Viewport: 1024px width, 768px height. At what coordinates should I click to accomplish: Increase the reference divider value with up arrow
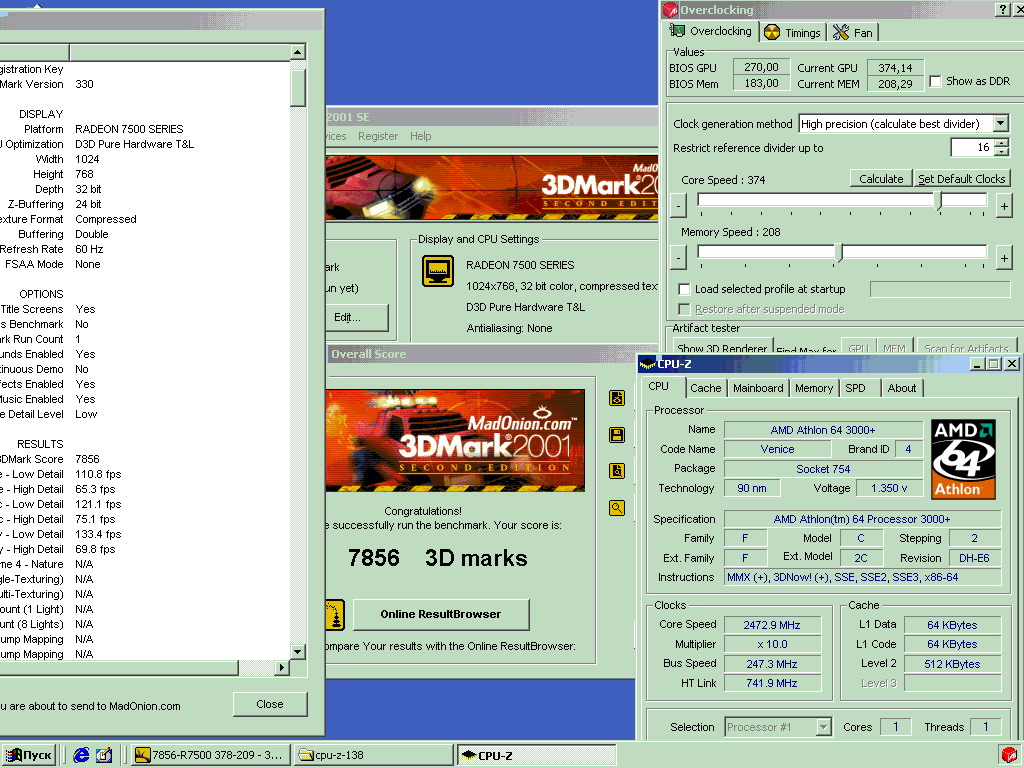tap(1002, 143)
